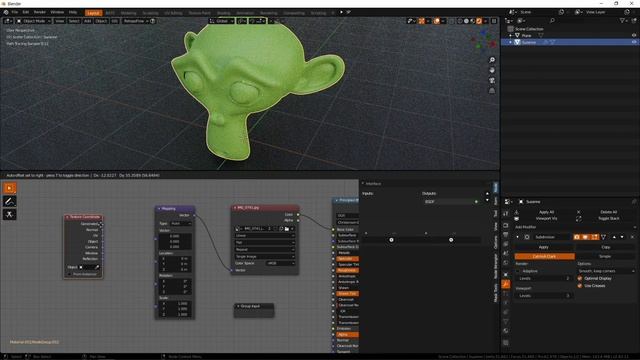Open Smooth, keep corners options dropdown
Screen dimensions: 640x360
[x=606, y=271]
